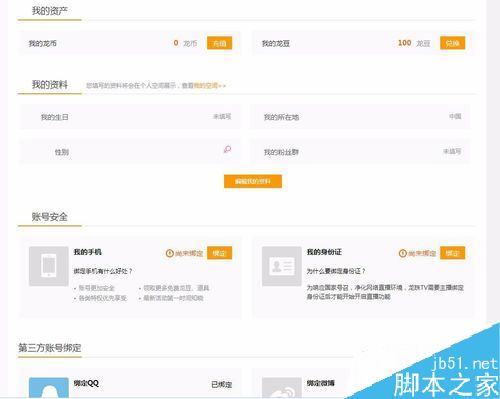The height and width of the screenshot is (399, 500).
Task: Click the 绑定QQ title
Action: (86, 383)
